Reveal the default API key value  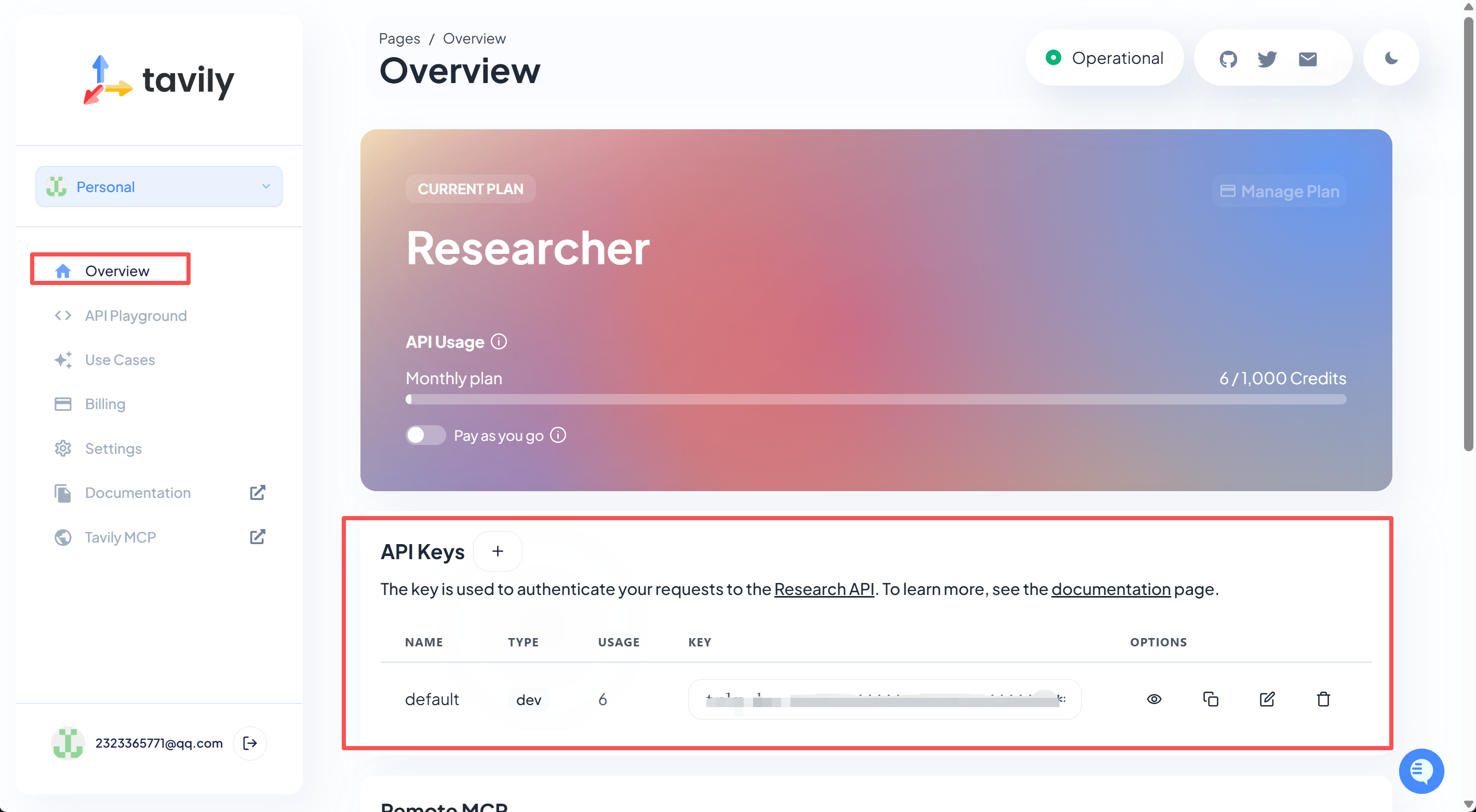coord(1154,699)
